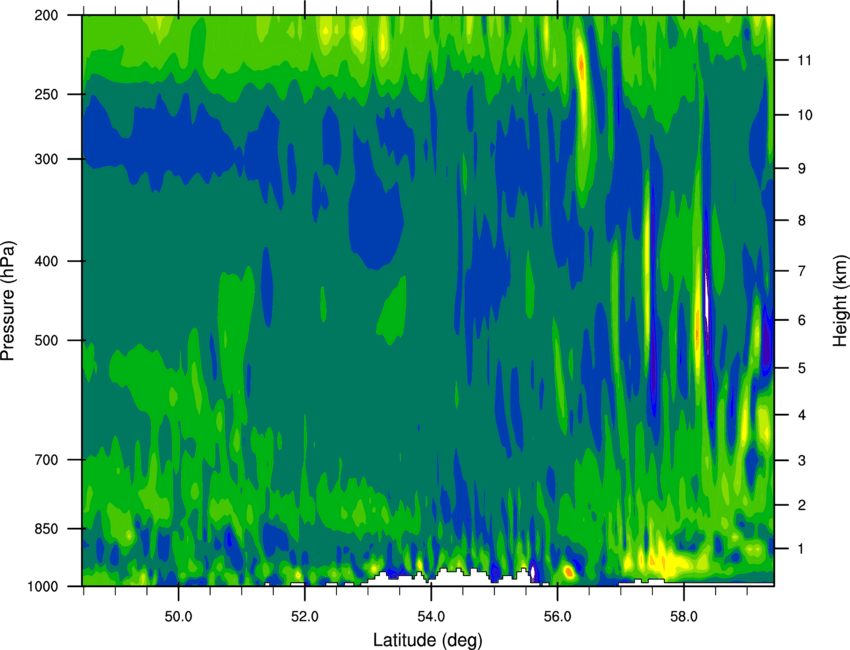Click the 1 km height label
This screenshot has width=850, height=650.
click(802, 549)
